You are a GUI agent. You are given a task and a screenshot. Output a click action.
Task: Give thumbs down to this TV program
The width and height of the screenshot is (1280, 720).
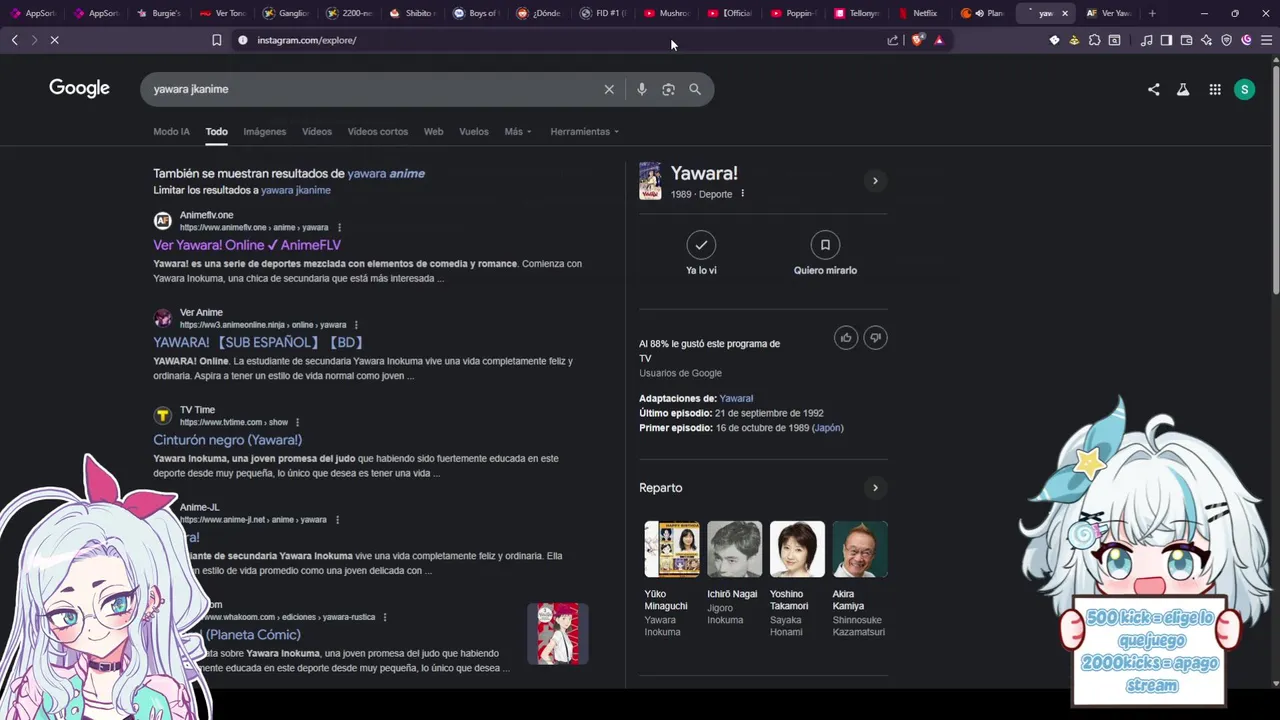click(x=875, y=338)
